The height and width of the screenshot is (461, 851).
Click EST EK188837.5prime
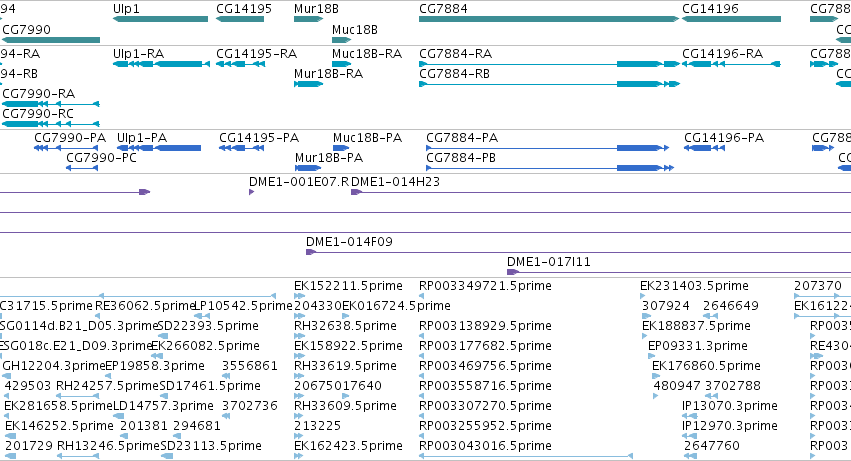[696, 326]
